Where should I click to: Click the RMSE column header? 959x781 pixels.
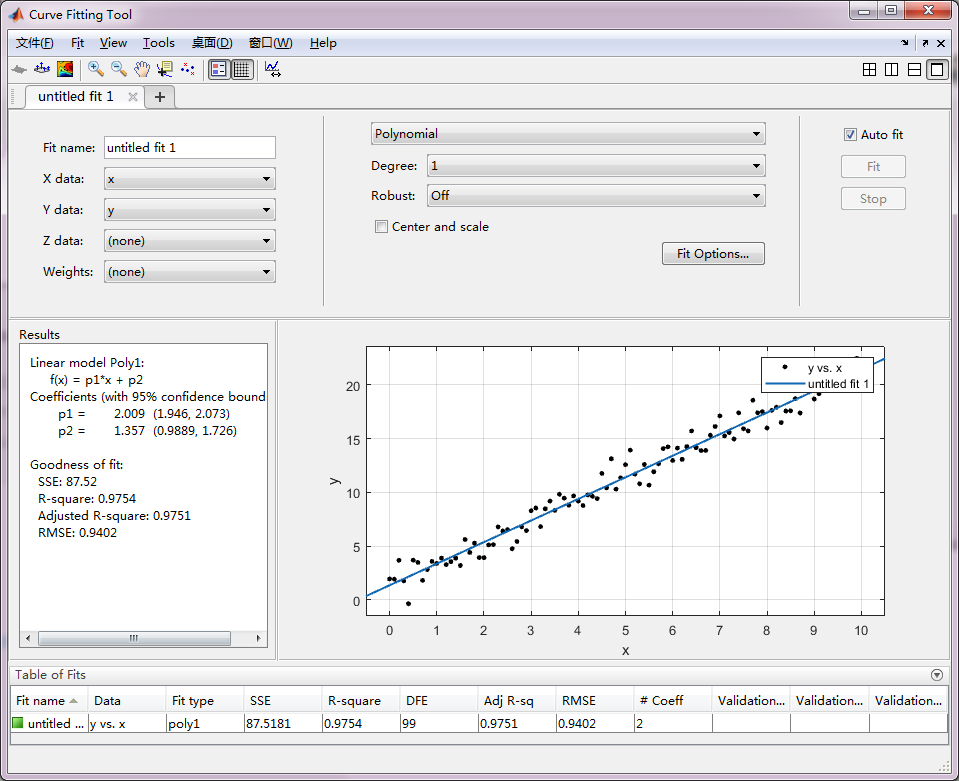594,701
